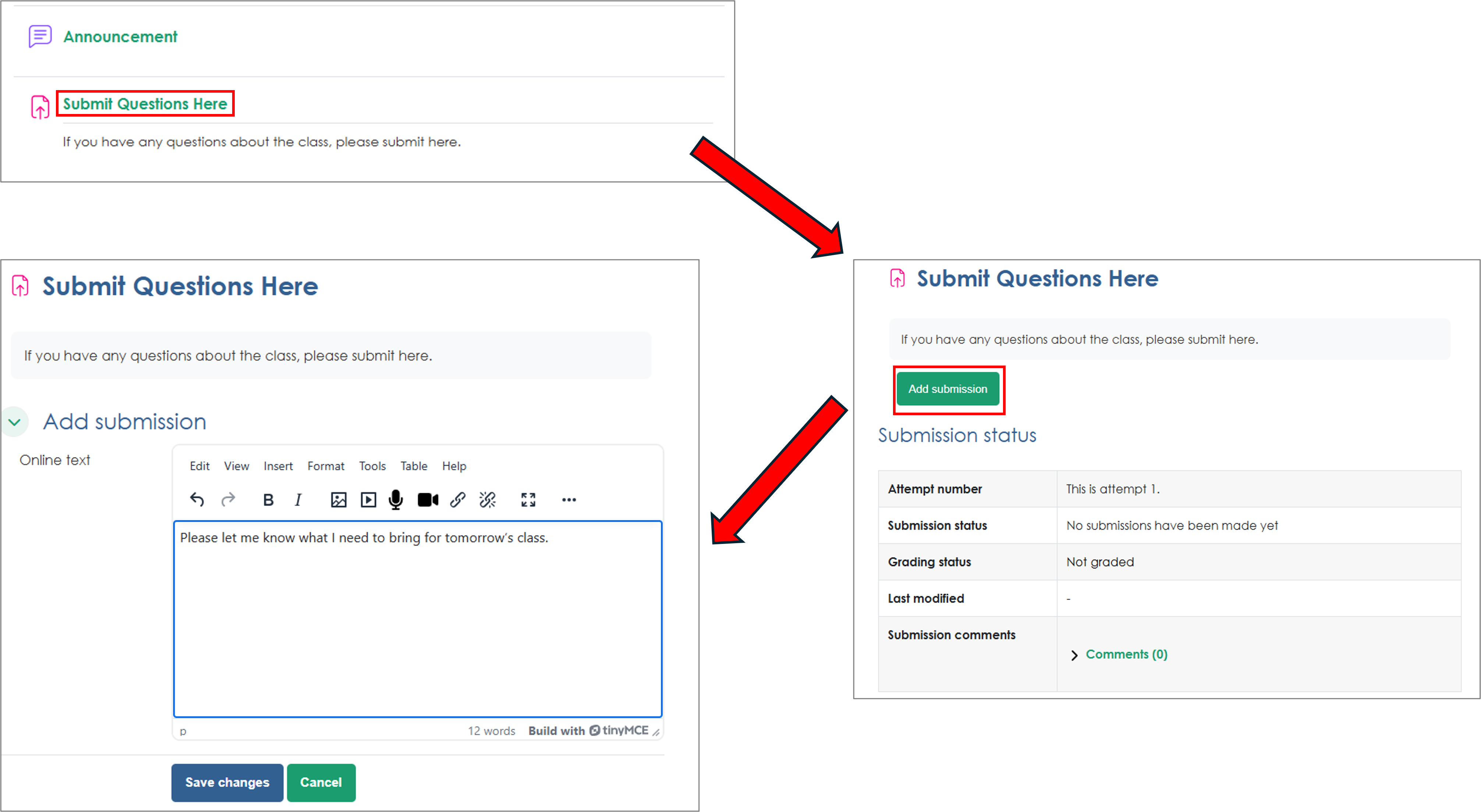
Task: Click inside the online text editing area
Action: tap(417, 621)
